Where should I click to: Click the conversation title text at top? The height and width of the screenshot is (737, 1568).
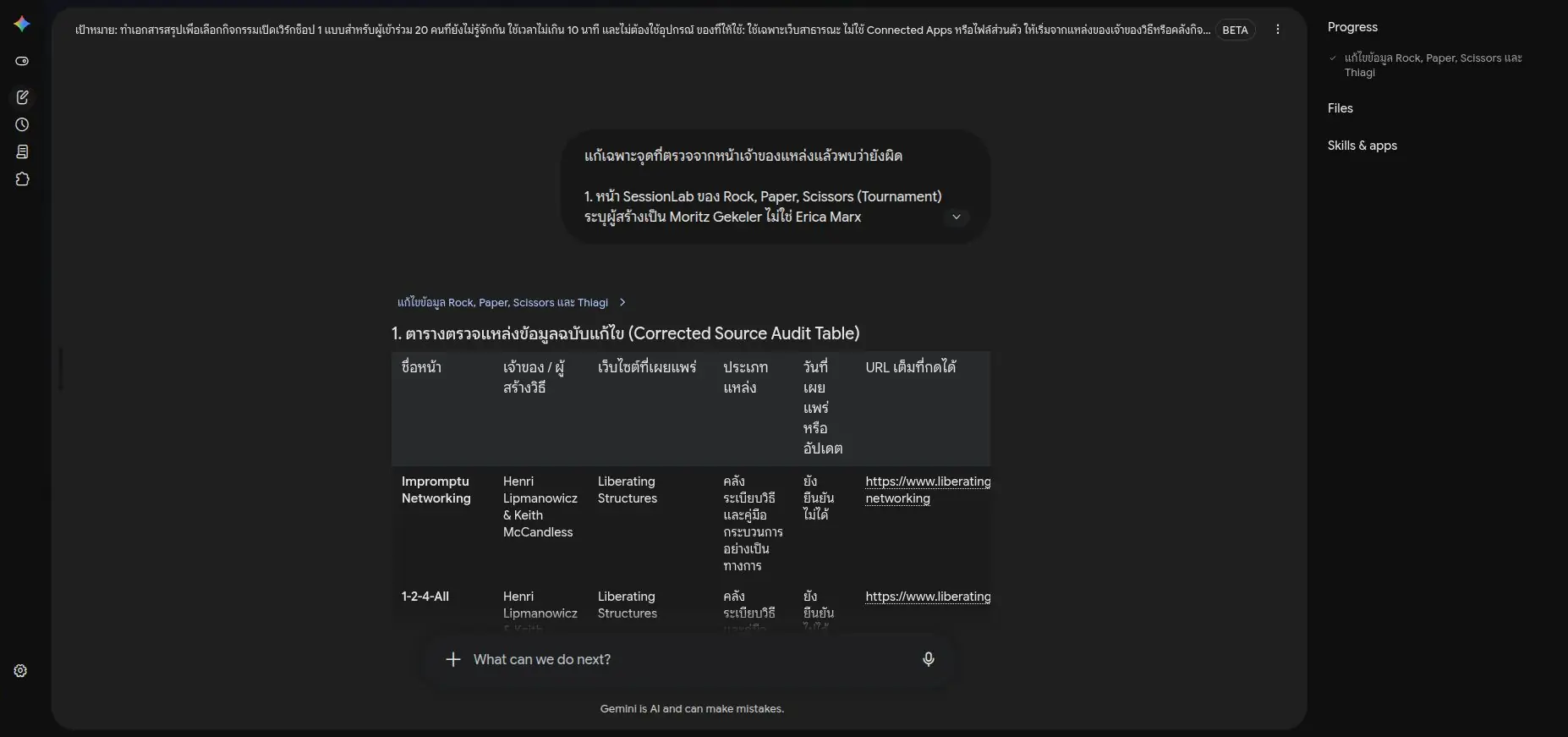pyautogui.click(x=642, y=30)
